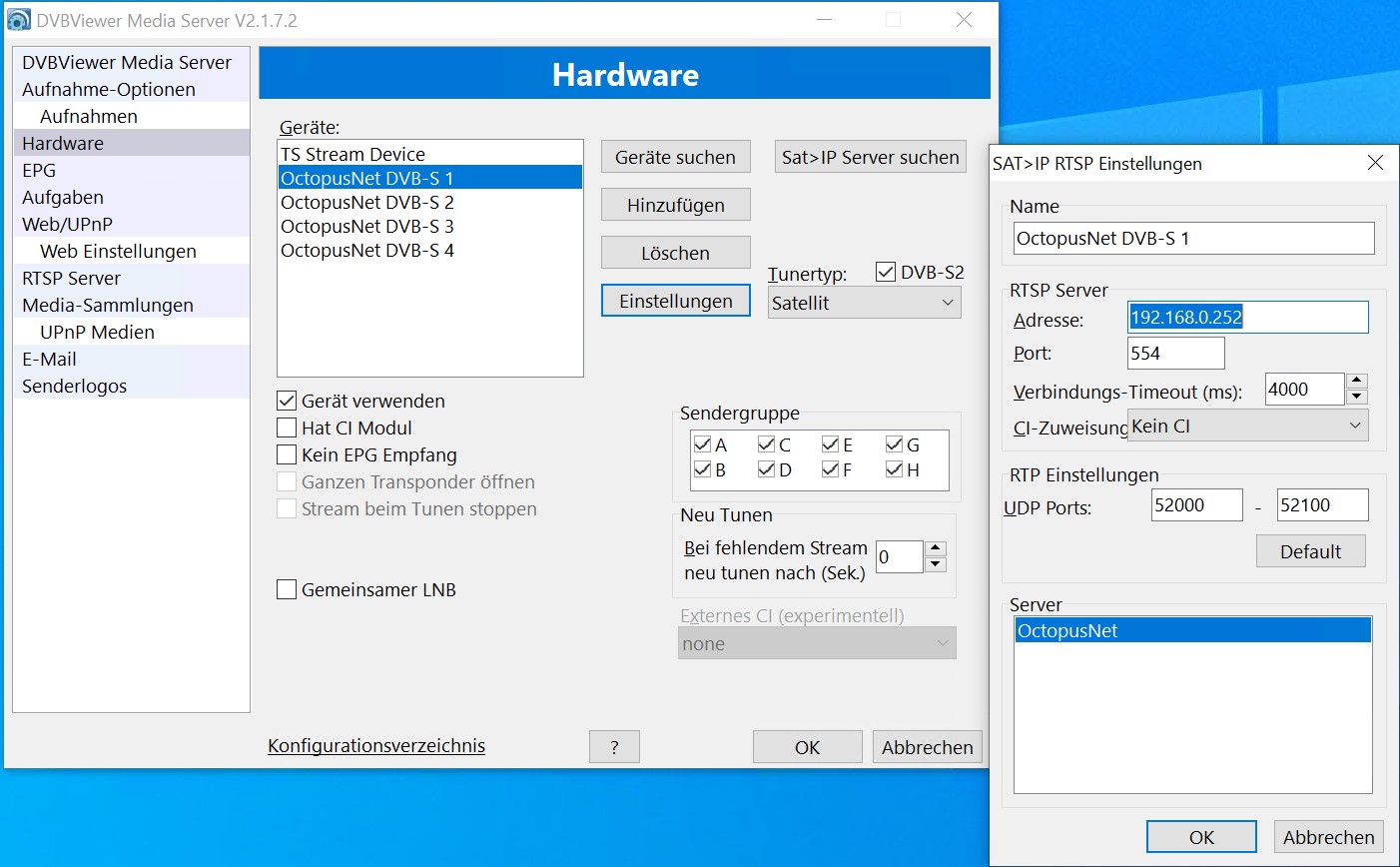Select OctopusNet DVB-S 3 in Geräte list
This screenshot has width=1400, height=867.
[429, 226]
